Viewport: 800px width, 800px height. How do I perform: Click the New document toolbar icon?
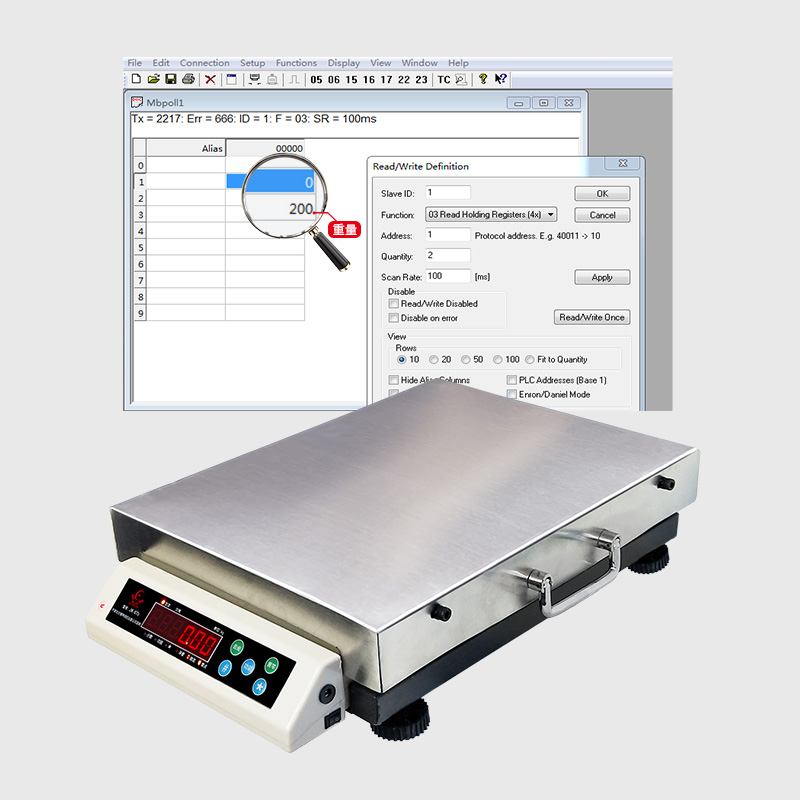(136, 79)
